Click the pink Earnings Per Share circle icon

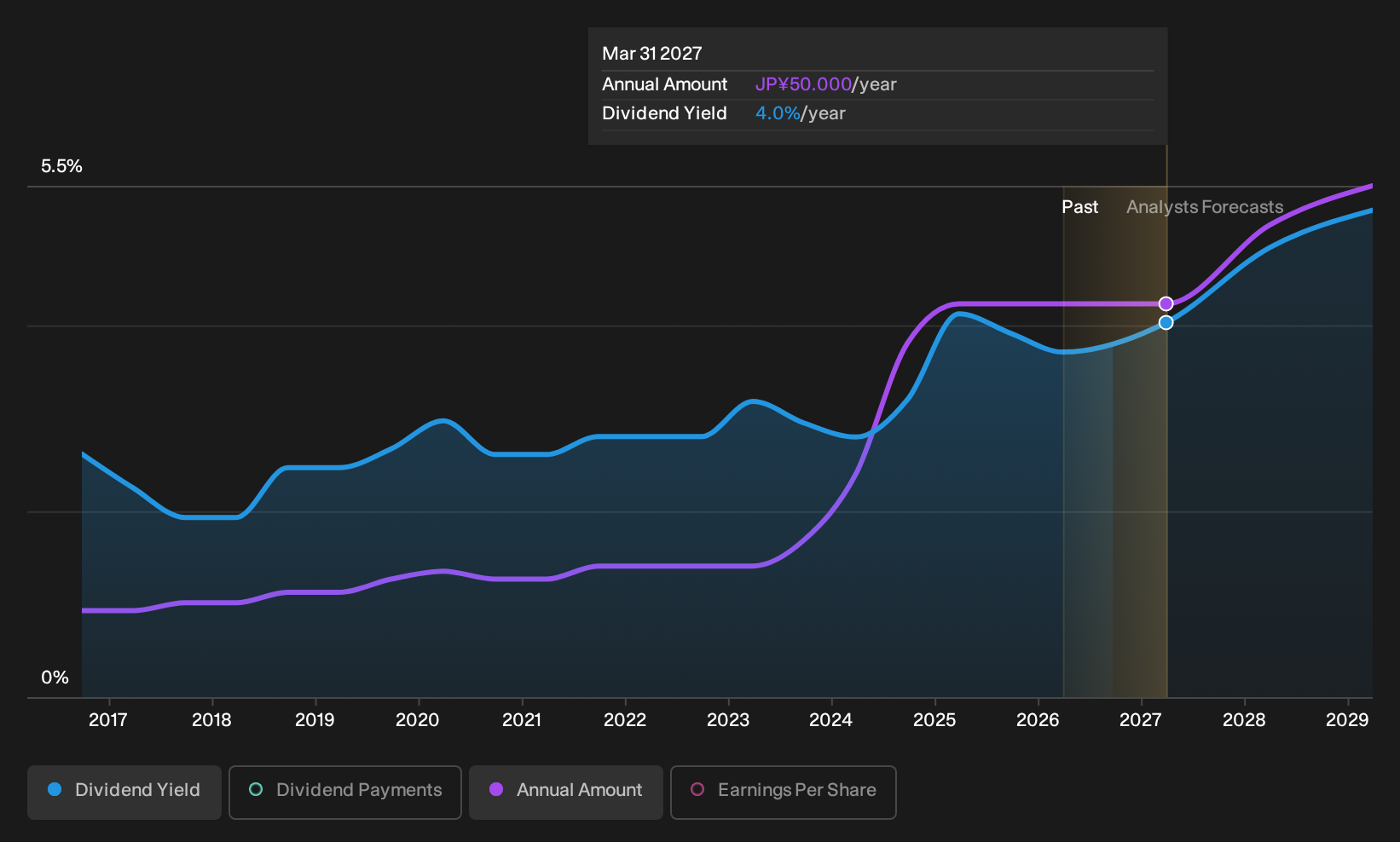pos(697,789)
